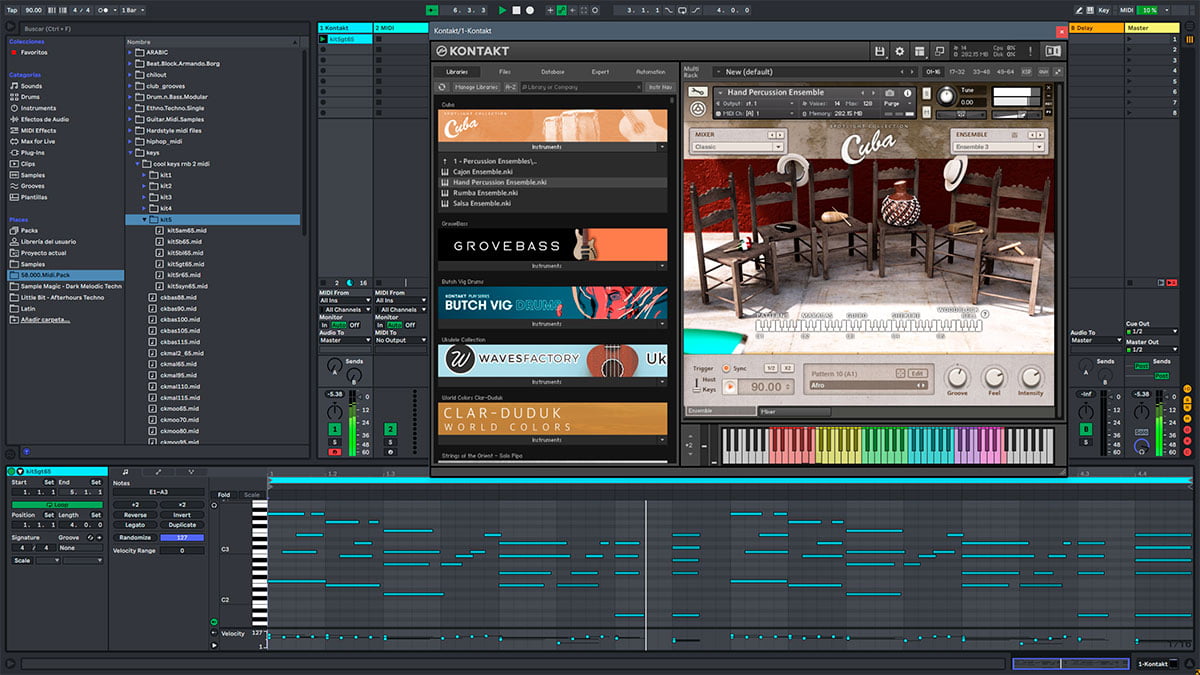The width and height of the screenshot is (1200, 675).
Task: Toggle track 1 activator button
Action: (x=335, y=429)
